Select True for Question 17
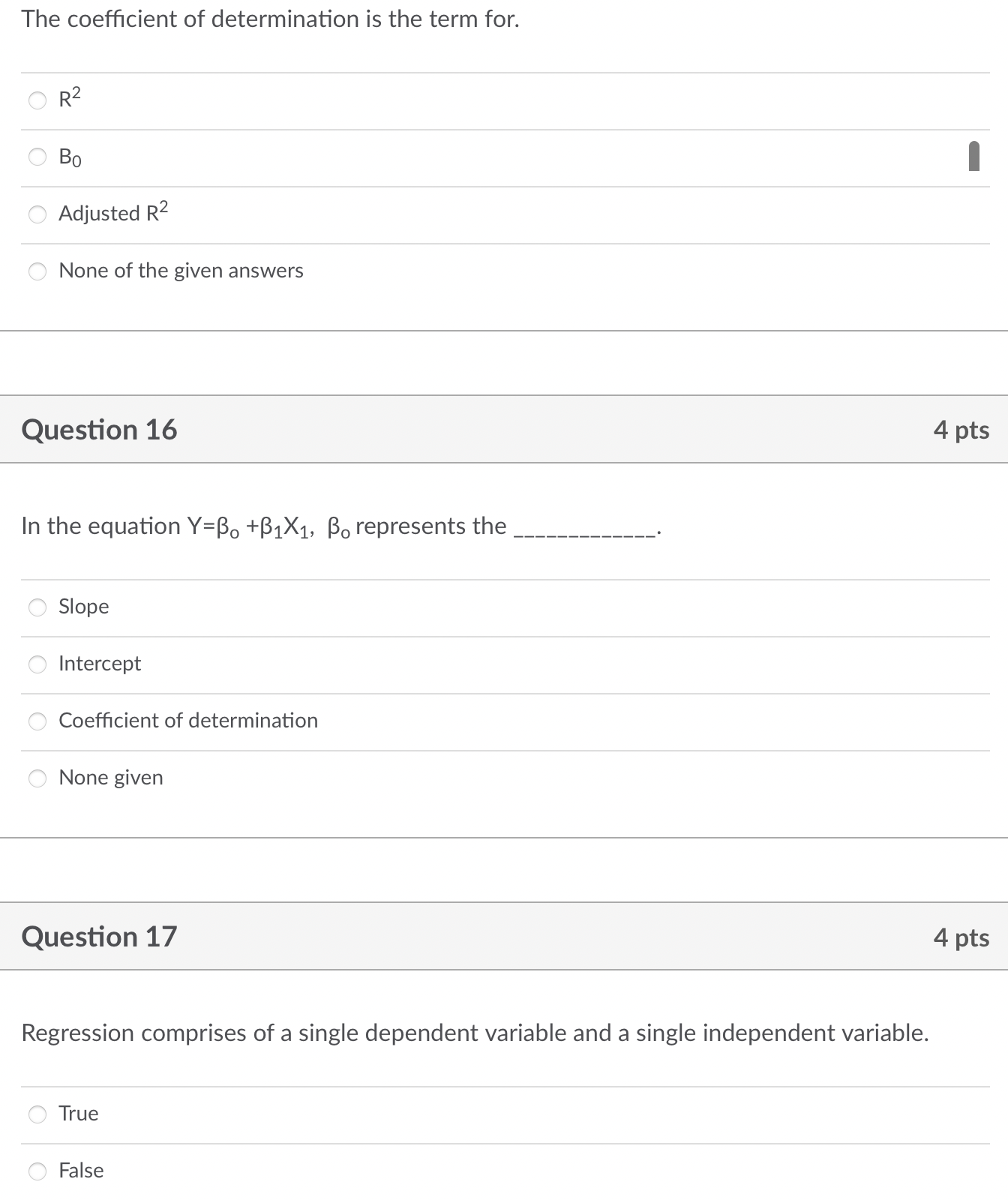 tap(37, 1115)
